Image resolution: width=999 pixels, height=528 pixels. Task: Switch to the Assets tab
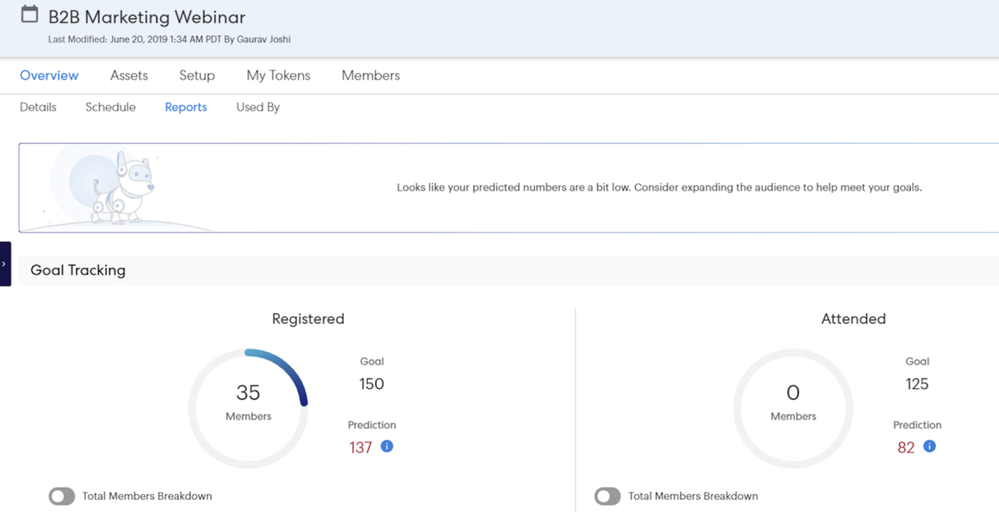129,75
